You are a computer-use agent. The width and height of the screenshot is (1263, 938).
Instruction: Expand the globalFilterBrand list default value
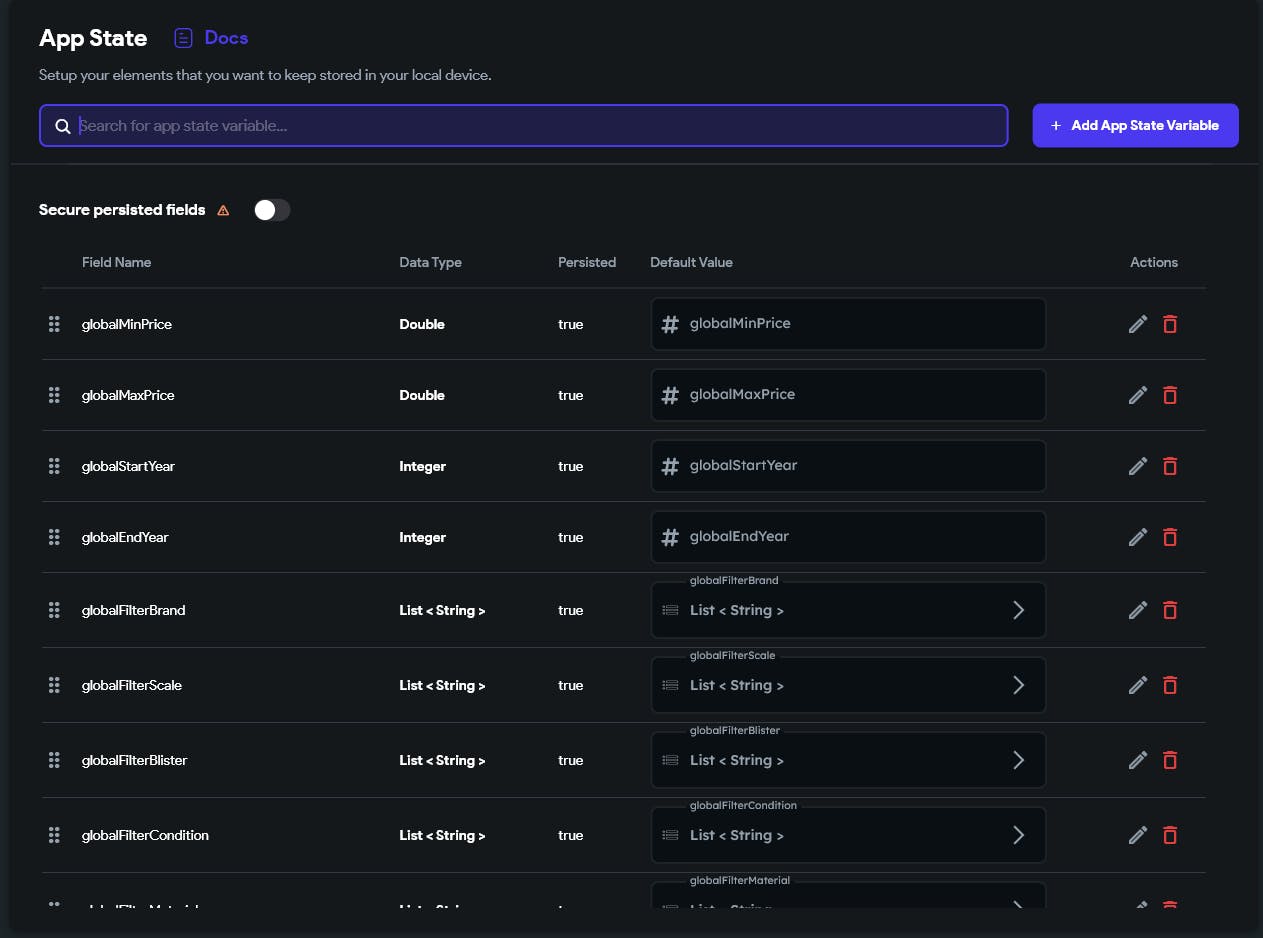(1018, 610)
